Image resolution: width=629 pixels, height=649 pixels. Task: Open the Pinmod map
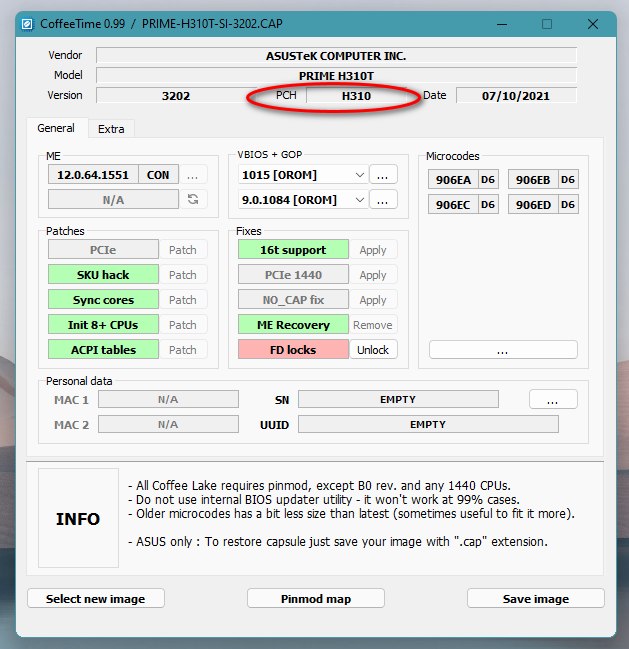316,599
